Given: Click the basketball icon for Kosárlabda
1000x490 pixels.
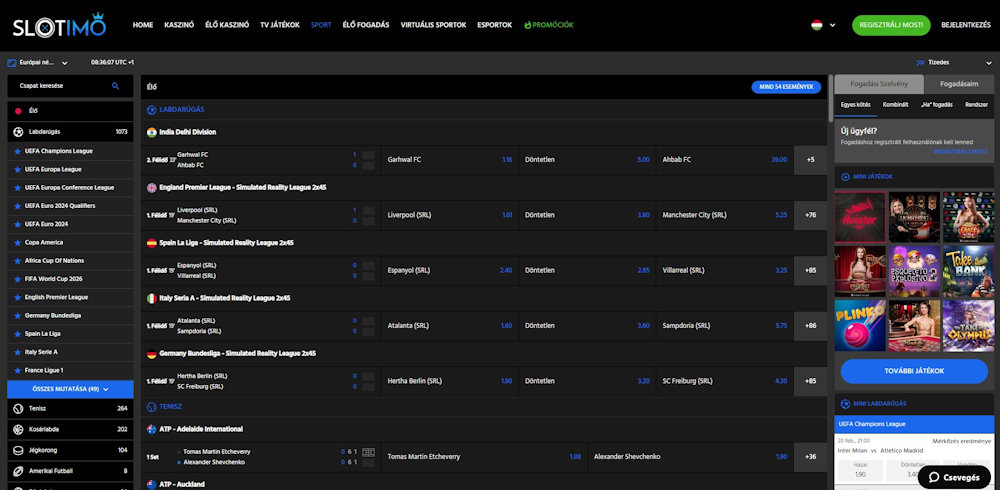Looking at the screenshot, I should pos(18,429).
